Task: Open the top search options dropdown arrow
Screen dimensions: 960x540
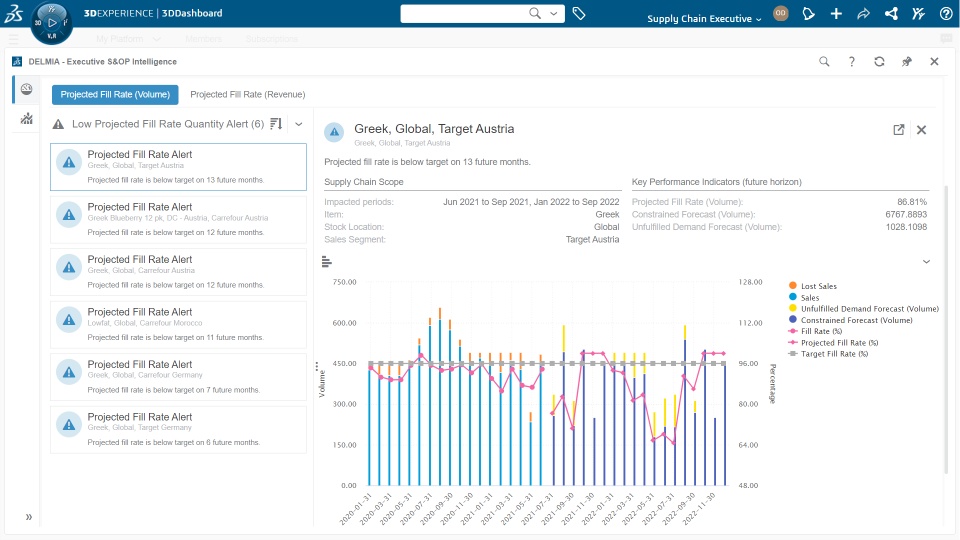Action: [x=554, y=13]
